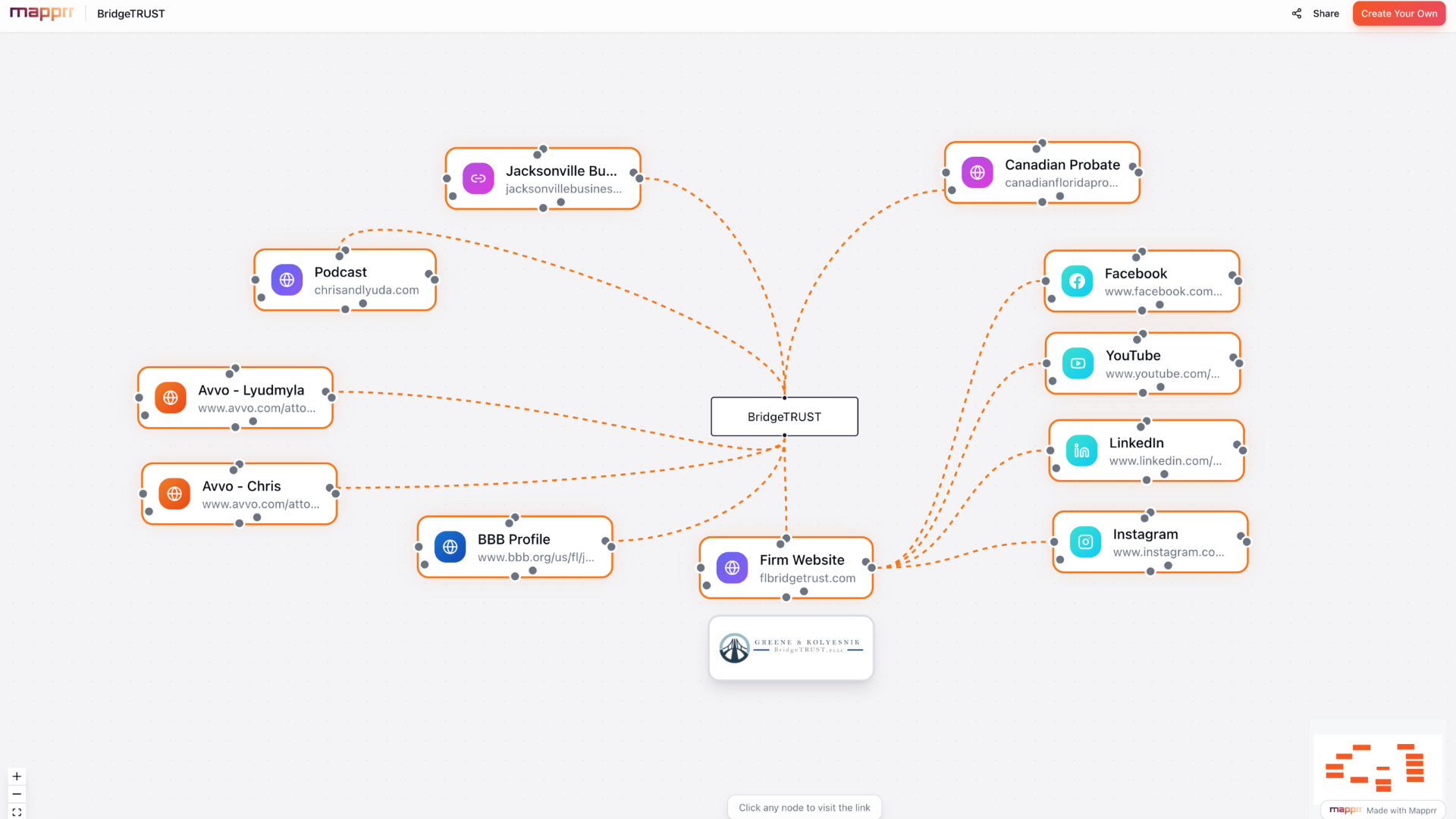Image resolution: width=1456 pixels, height=819 pixels.
Task: Click the Avvo - Lyudmyla title text
Action: click(251, 390)
